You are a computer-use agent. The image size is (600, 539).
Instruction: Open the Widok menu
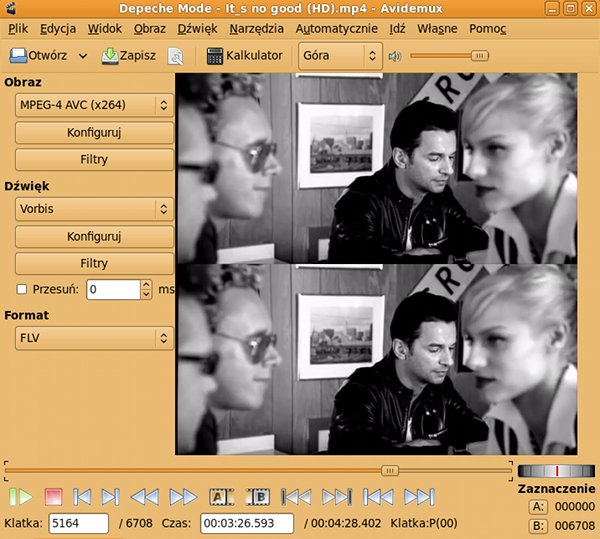click(104, 29)
